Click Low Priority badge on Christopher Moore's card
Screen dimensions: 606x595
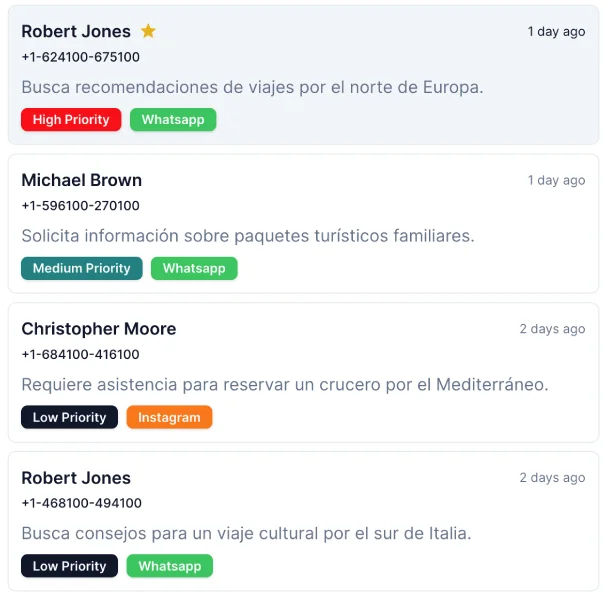(x=69, y=417)
